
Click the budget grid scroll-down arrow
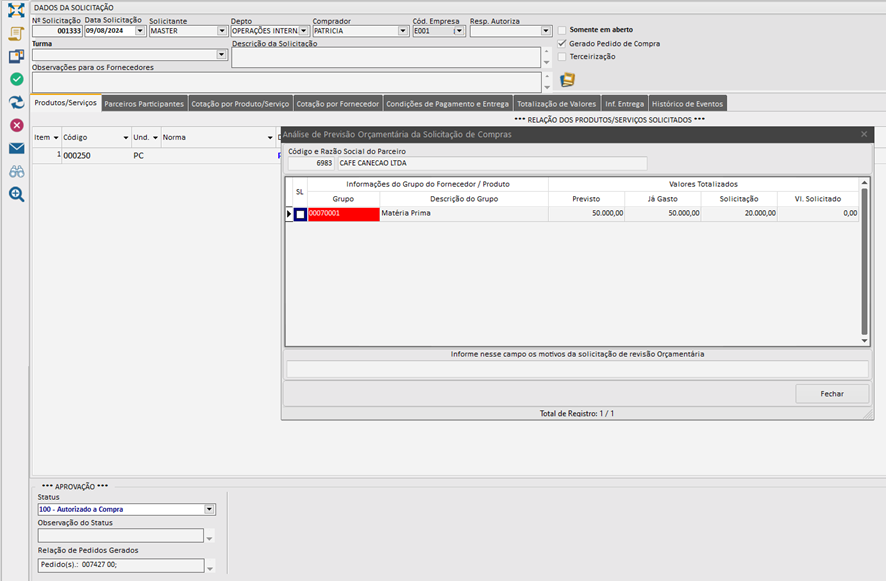pyautogui.click(x=864, y=341)
